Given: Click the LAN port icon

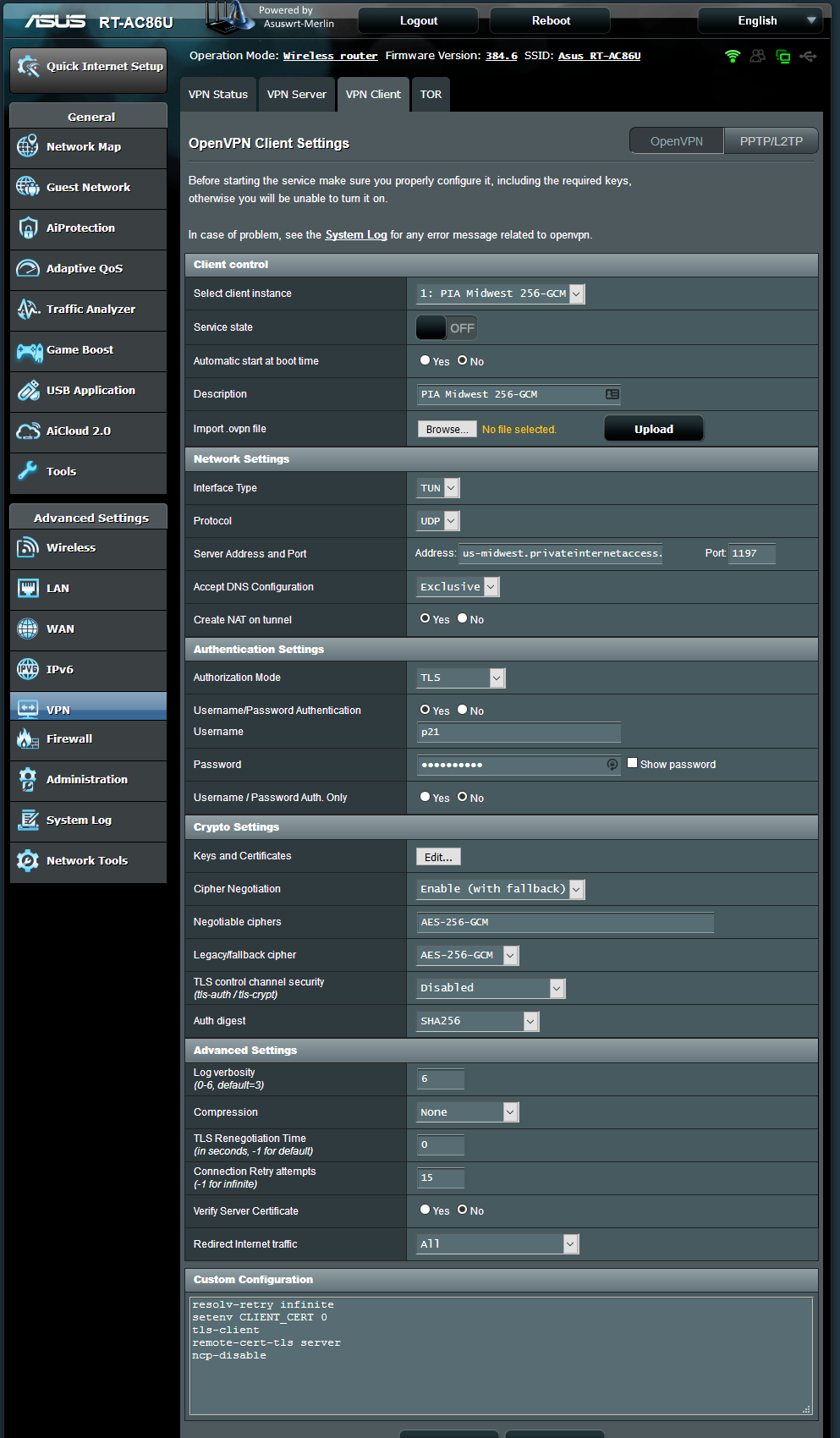Looking at the screenshot, I should point(28,588).
